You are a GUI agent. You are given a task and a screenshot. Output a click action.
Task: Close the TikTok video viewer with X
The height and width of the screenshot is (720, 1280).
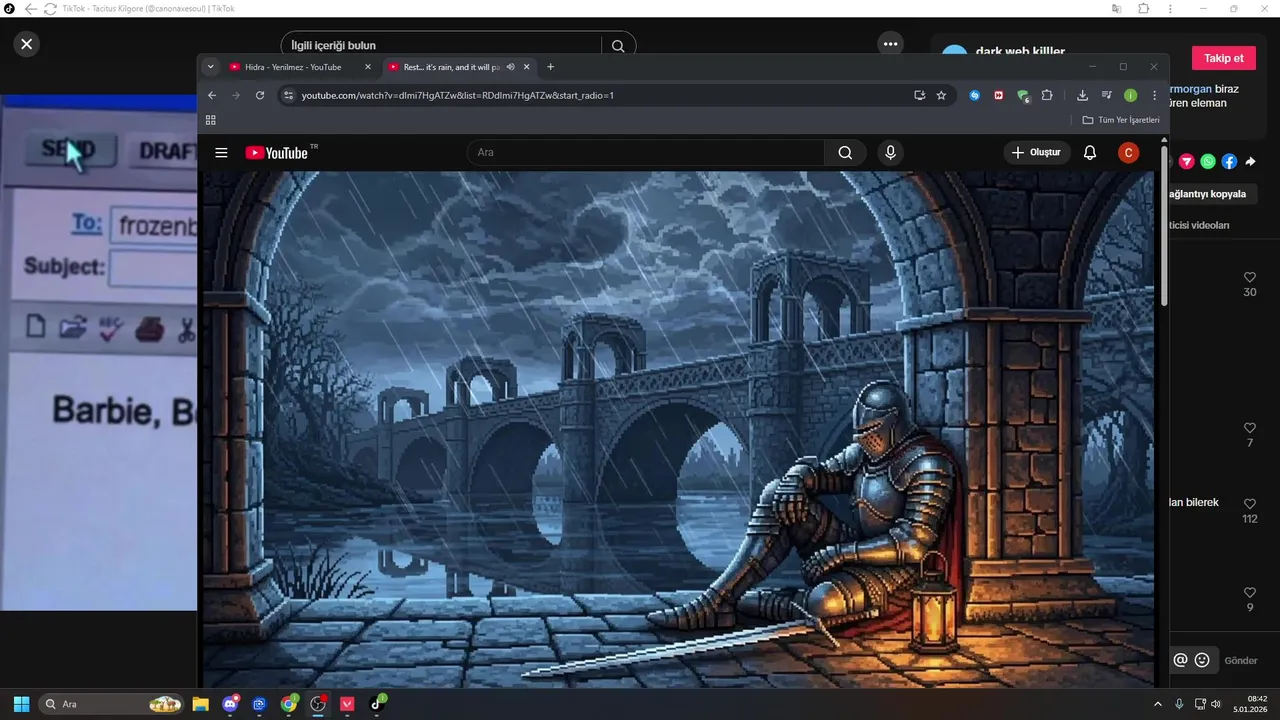point(27,44)
